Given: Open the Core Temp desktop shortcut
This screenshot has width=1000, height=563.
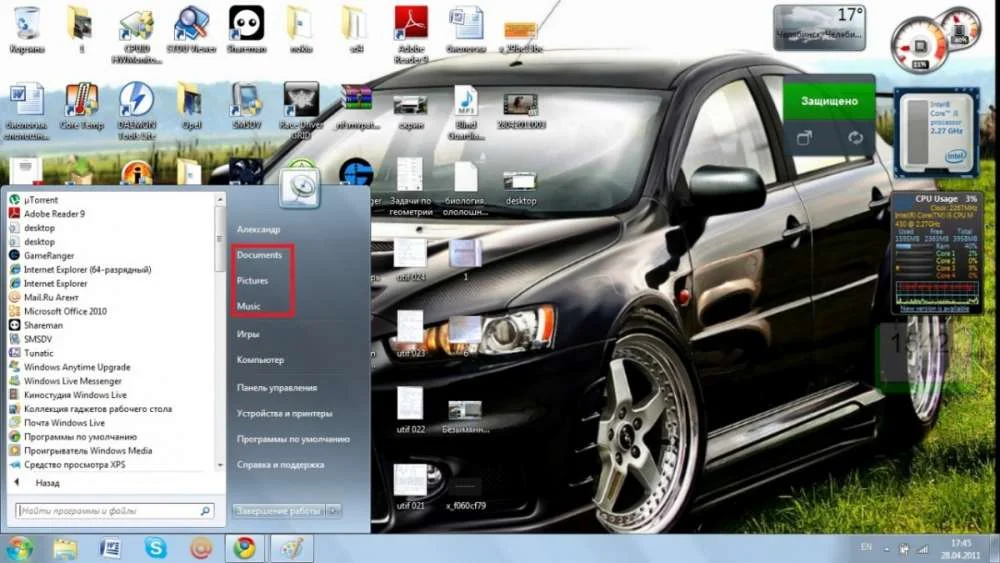Looking at the screenshot, I should (82, 105).
